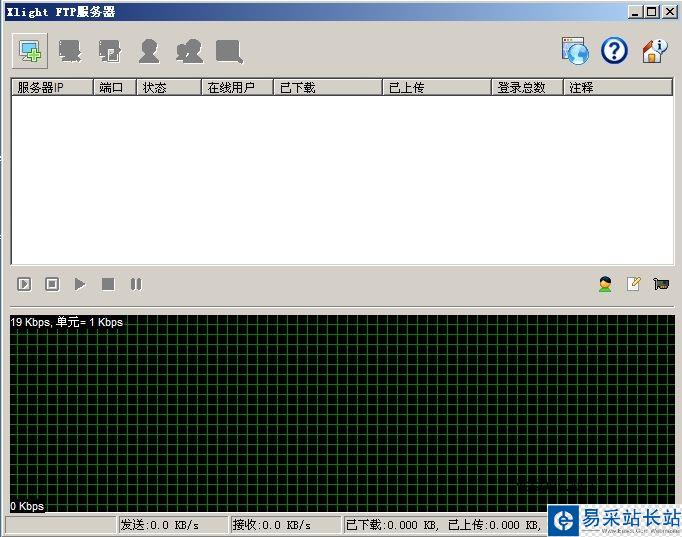Viewport: 682px width, 537px height.
Task: Click the 0 Kbps graph baseline label
Action: [27, 506]
